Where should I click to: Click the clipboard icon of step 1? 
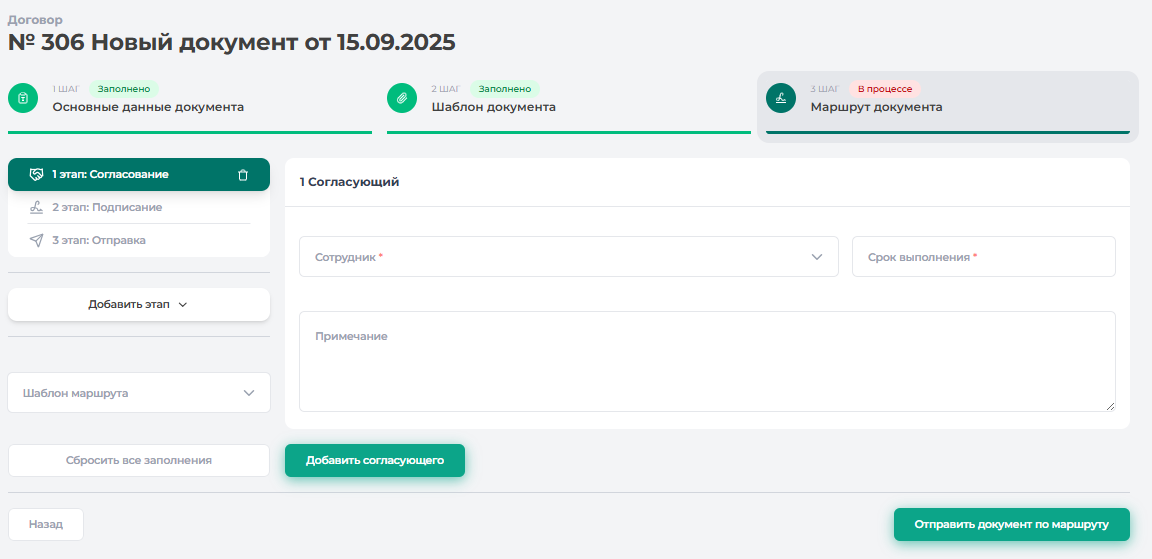pyautogui.click(x=22, y=98)
